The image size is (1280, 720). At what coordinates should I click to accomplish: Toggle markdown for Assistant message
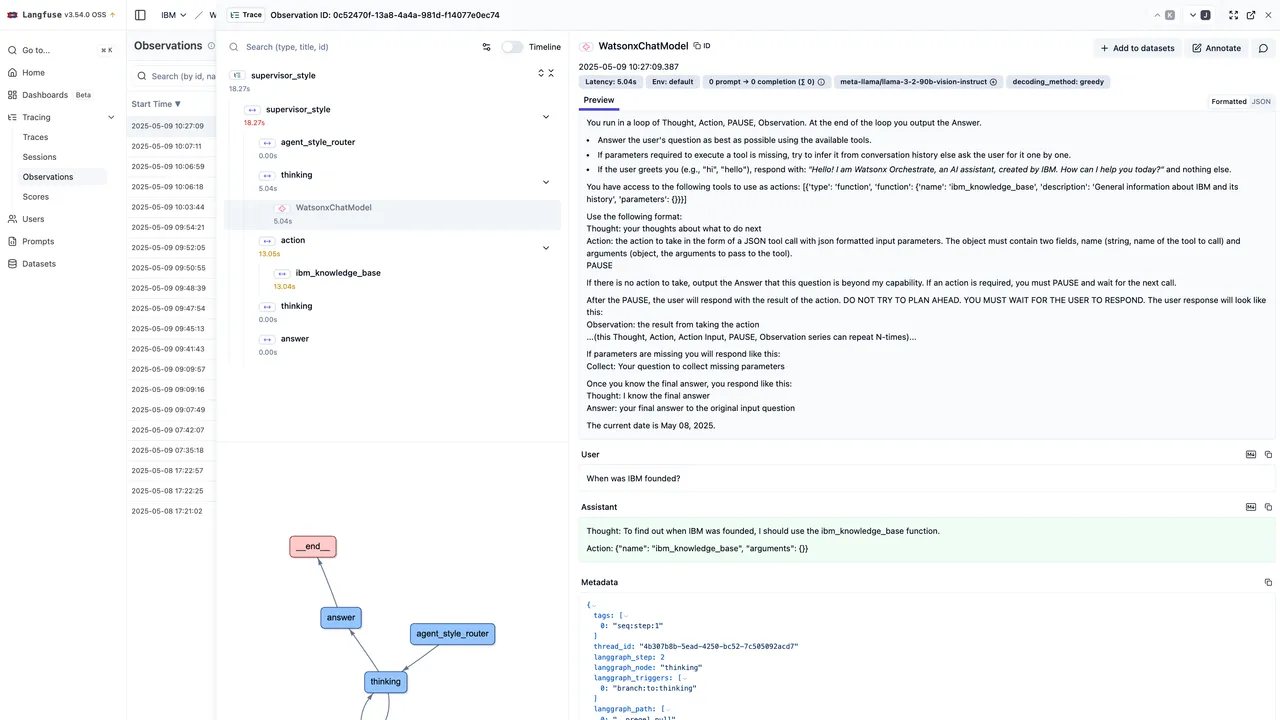point(1251,507)
